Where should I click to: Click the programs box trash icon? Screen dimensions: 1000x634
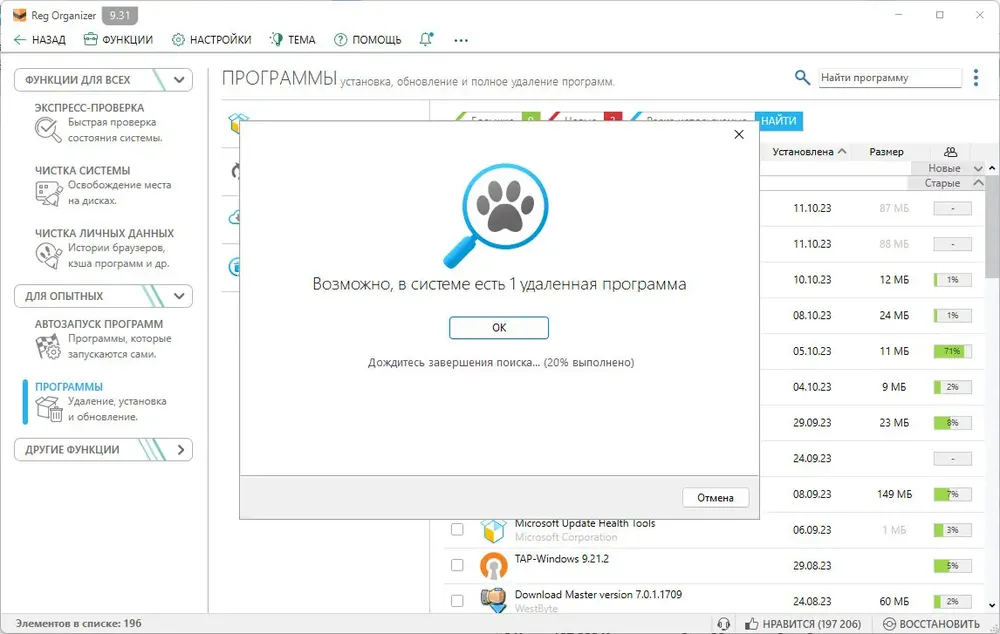(48, 409)
